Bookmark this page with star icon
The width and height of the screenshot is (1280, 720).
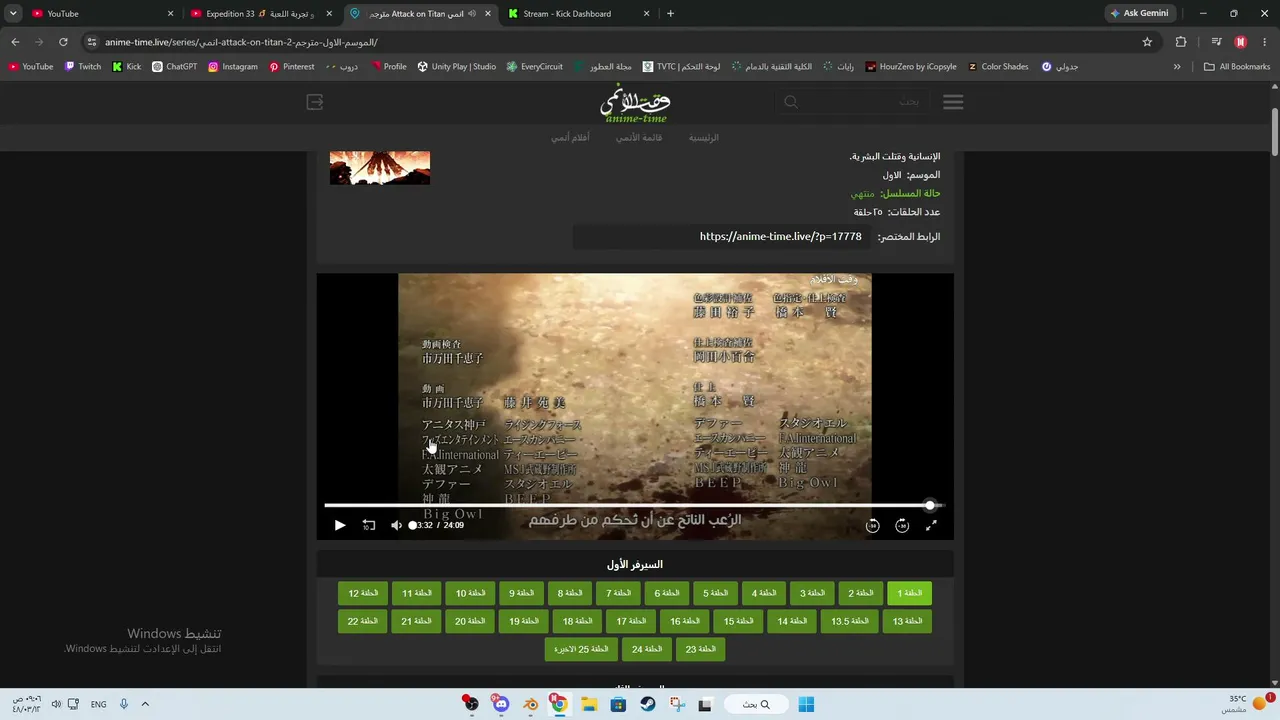pos(1147,42)
